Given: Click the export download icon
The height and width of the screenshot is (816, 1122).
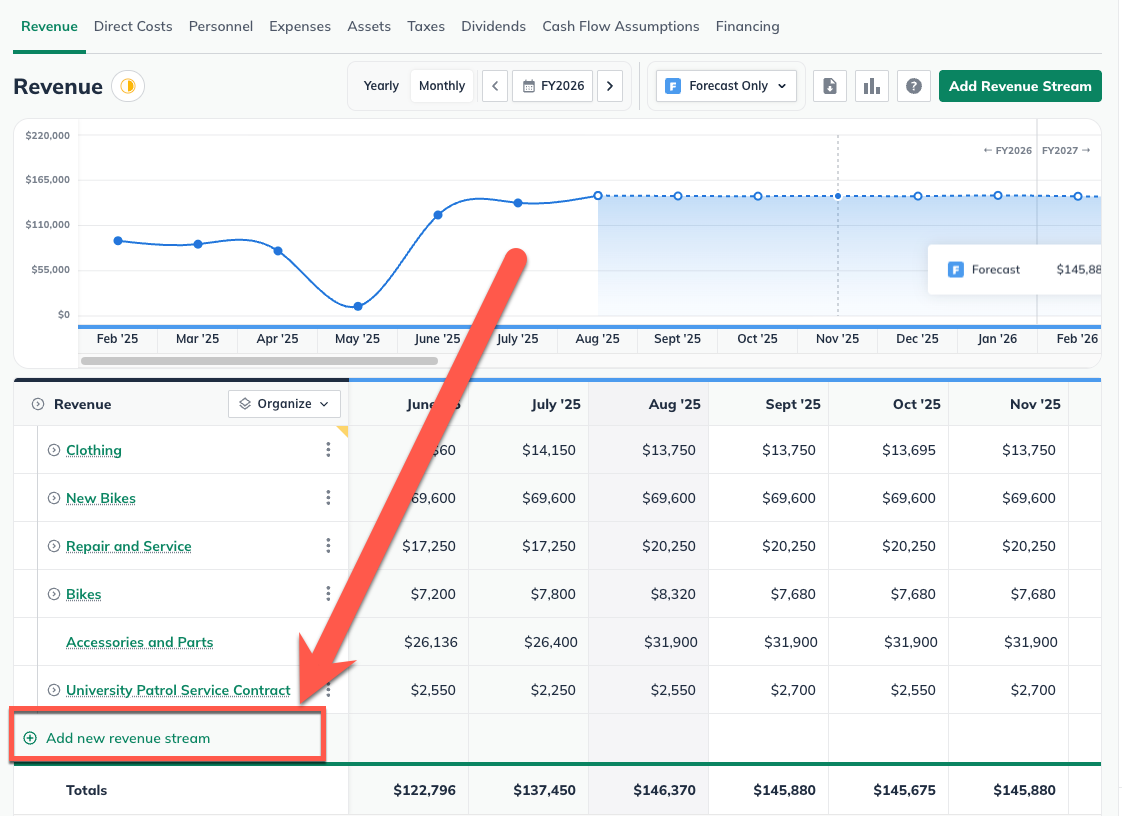Looking at the screenshot, I should click(x=830, y=86).
